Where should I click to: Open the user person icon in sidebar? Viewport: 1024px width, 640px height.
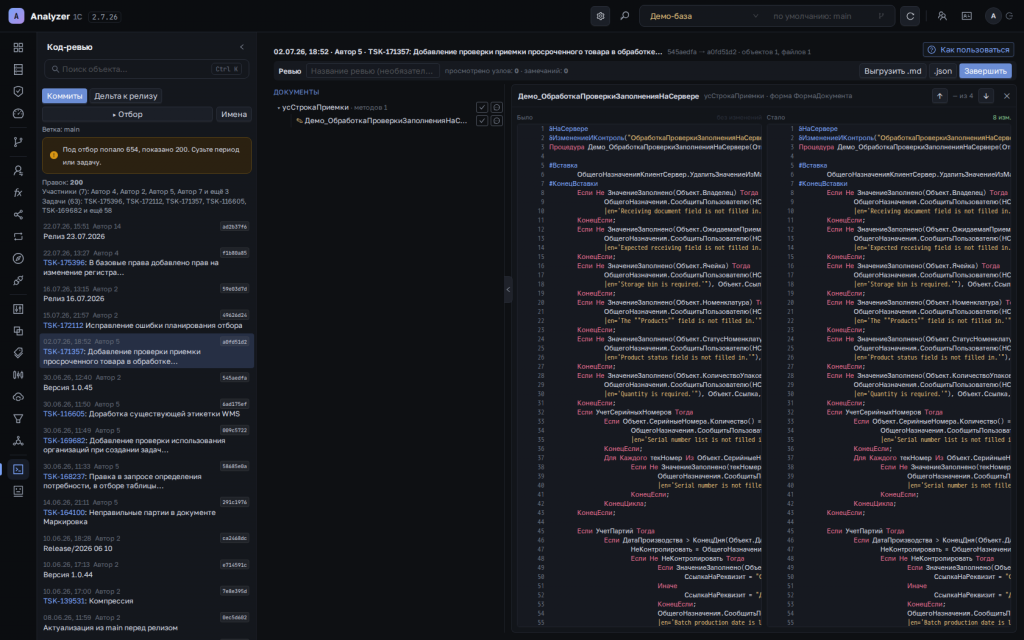click(x=18, y=170)
